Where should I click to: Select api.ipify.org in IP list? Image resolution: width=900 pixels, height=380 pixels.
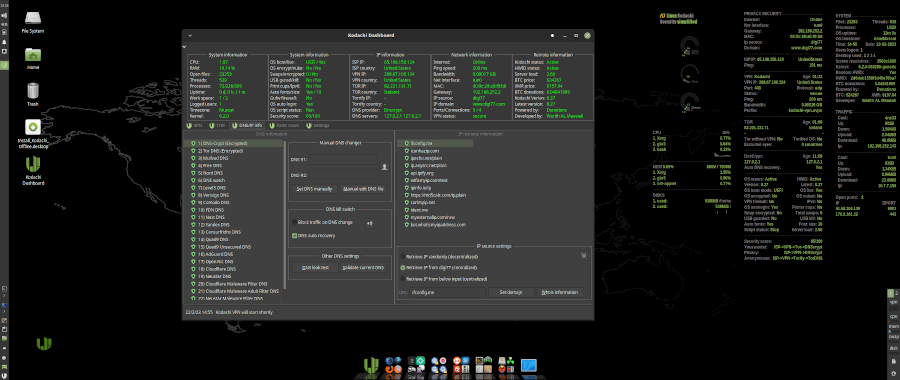(422, 173)
